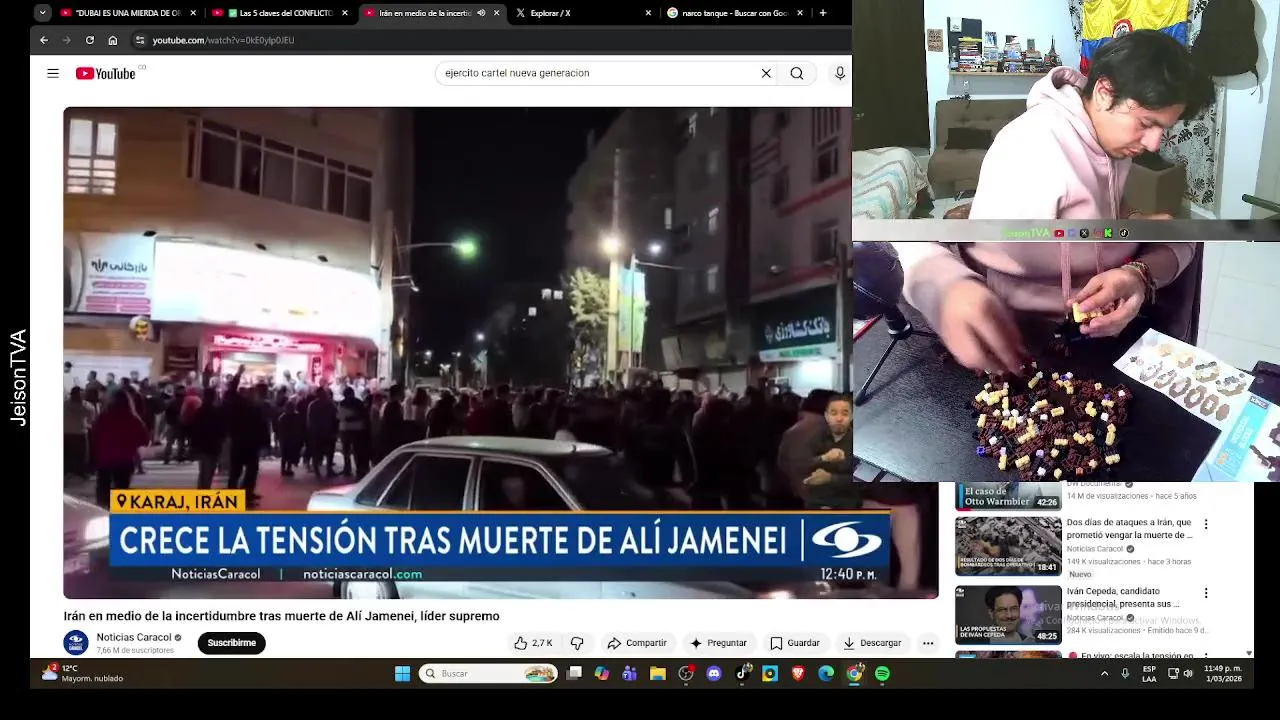
Task: Open the Compartir share button
Action: 637,643
